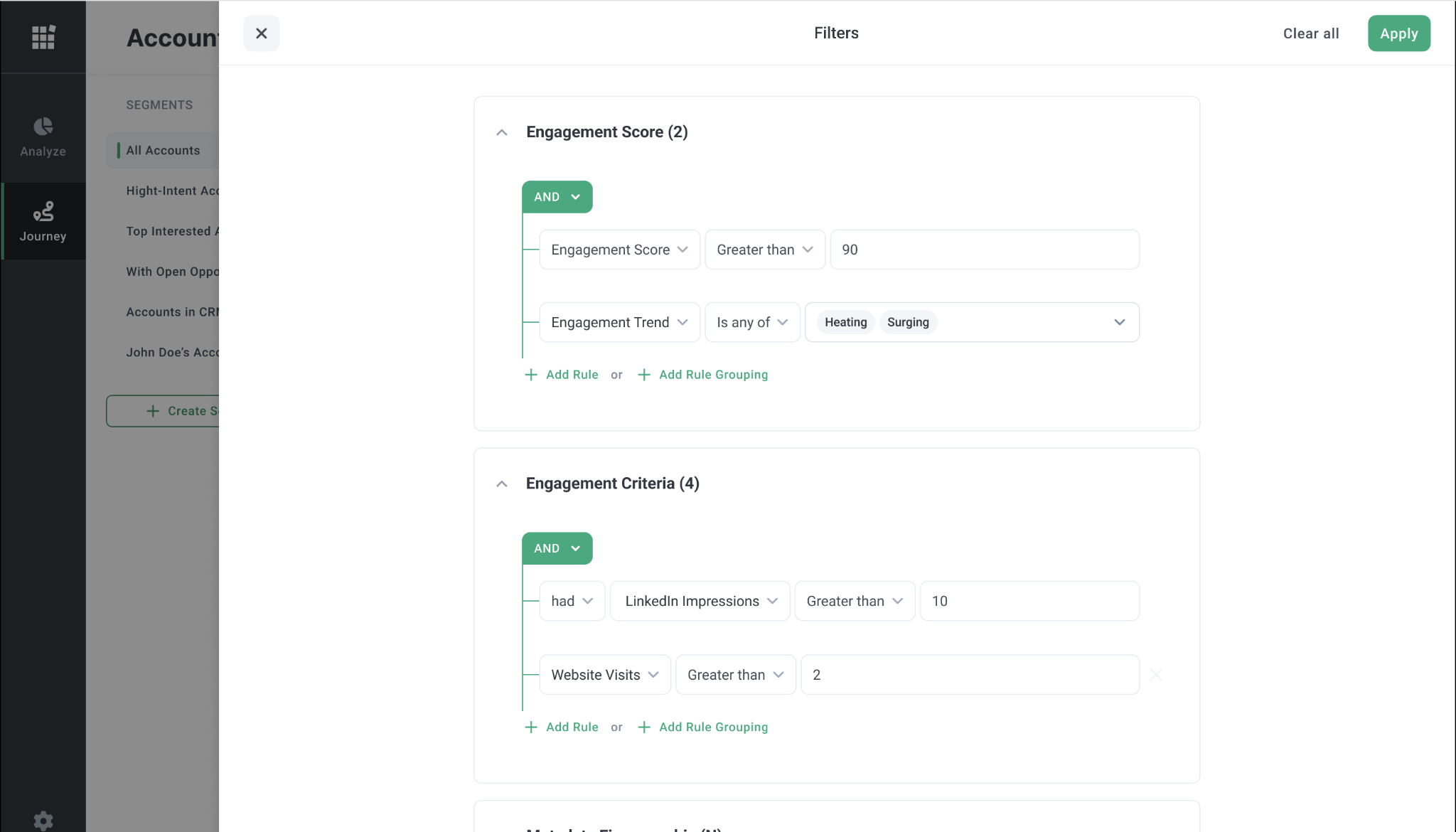Collapse the Engagement Score section chevron
The image size is (1456, 832).
(502, 132)
